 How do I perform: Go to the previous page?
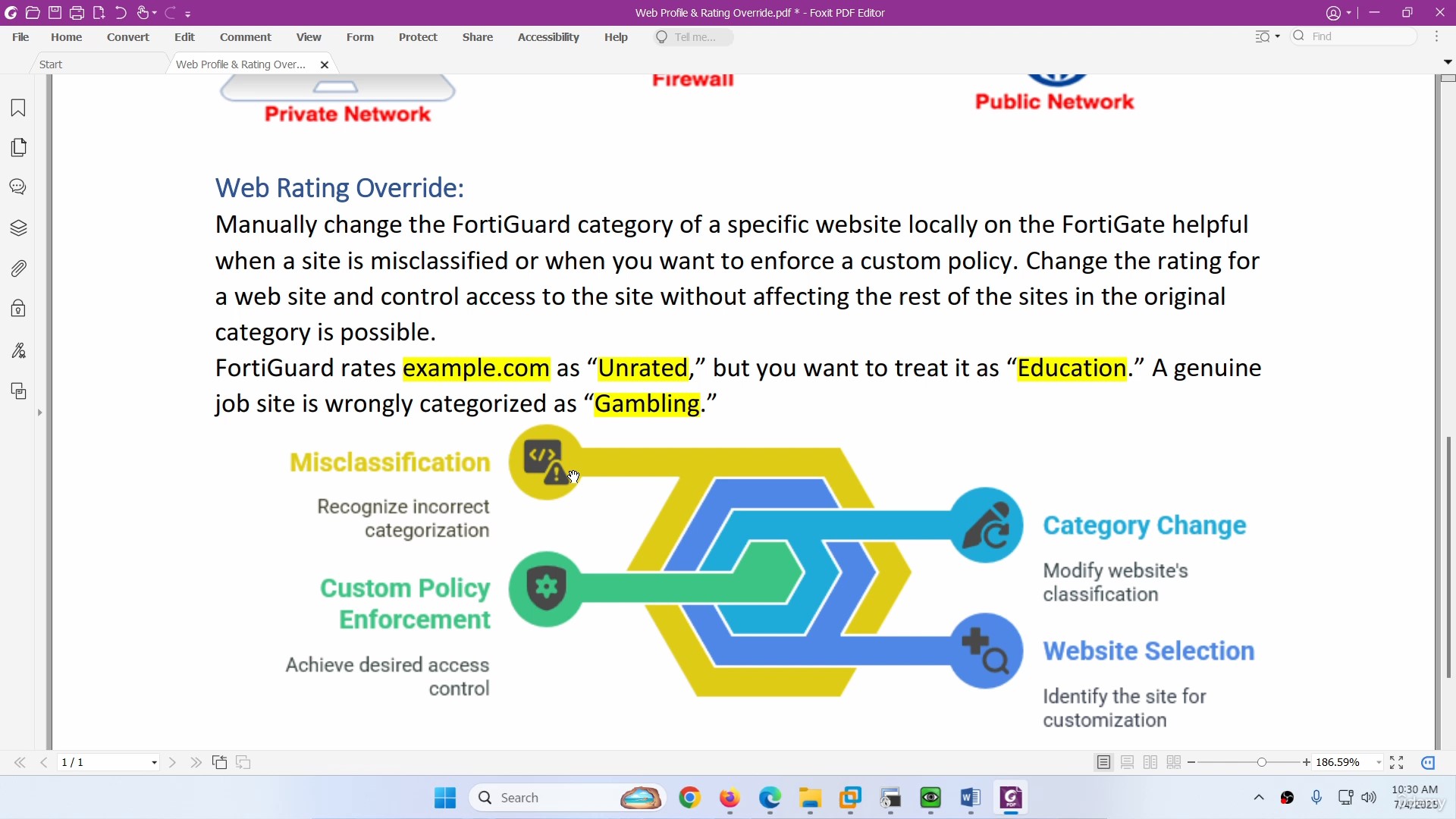point(44,762)
